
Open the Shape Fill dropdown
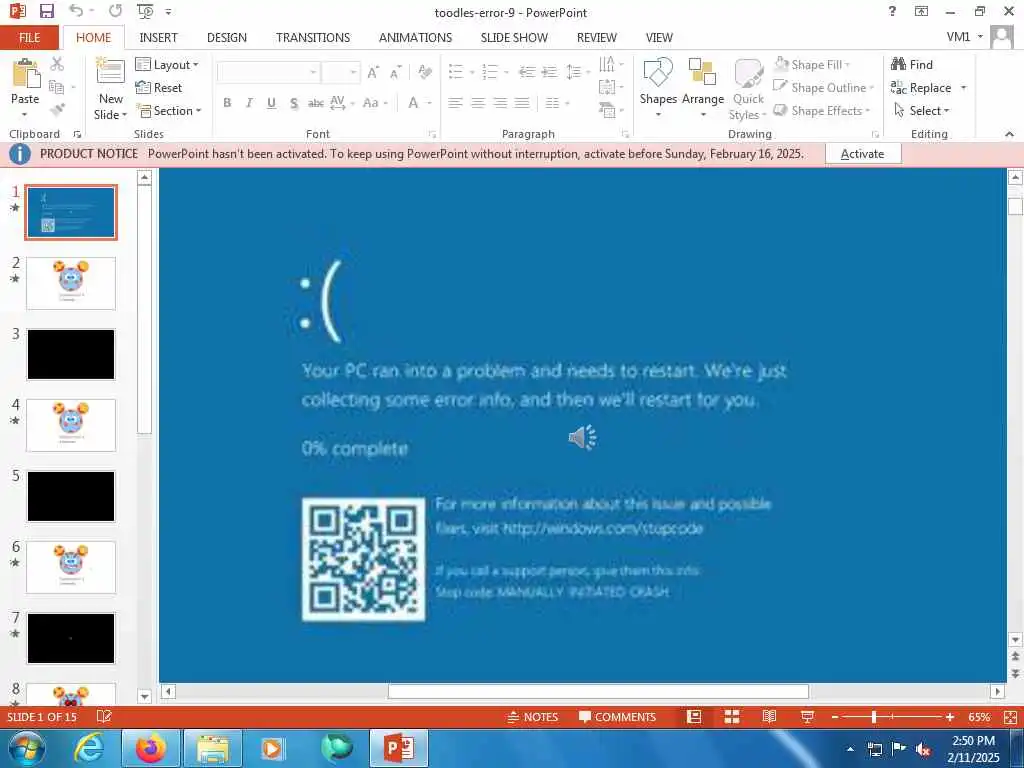pyautogui.click(x=812, y=65)
